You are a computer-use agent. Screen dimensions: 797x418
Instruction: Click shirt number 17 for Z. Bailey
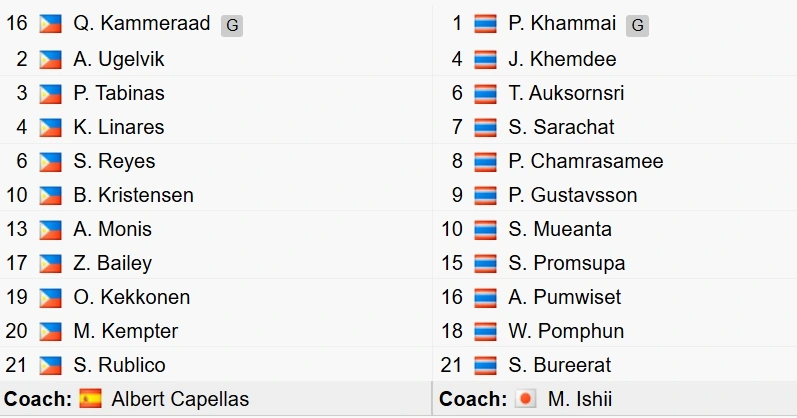point(16,263)
